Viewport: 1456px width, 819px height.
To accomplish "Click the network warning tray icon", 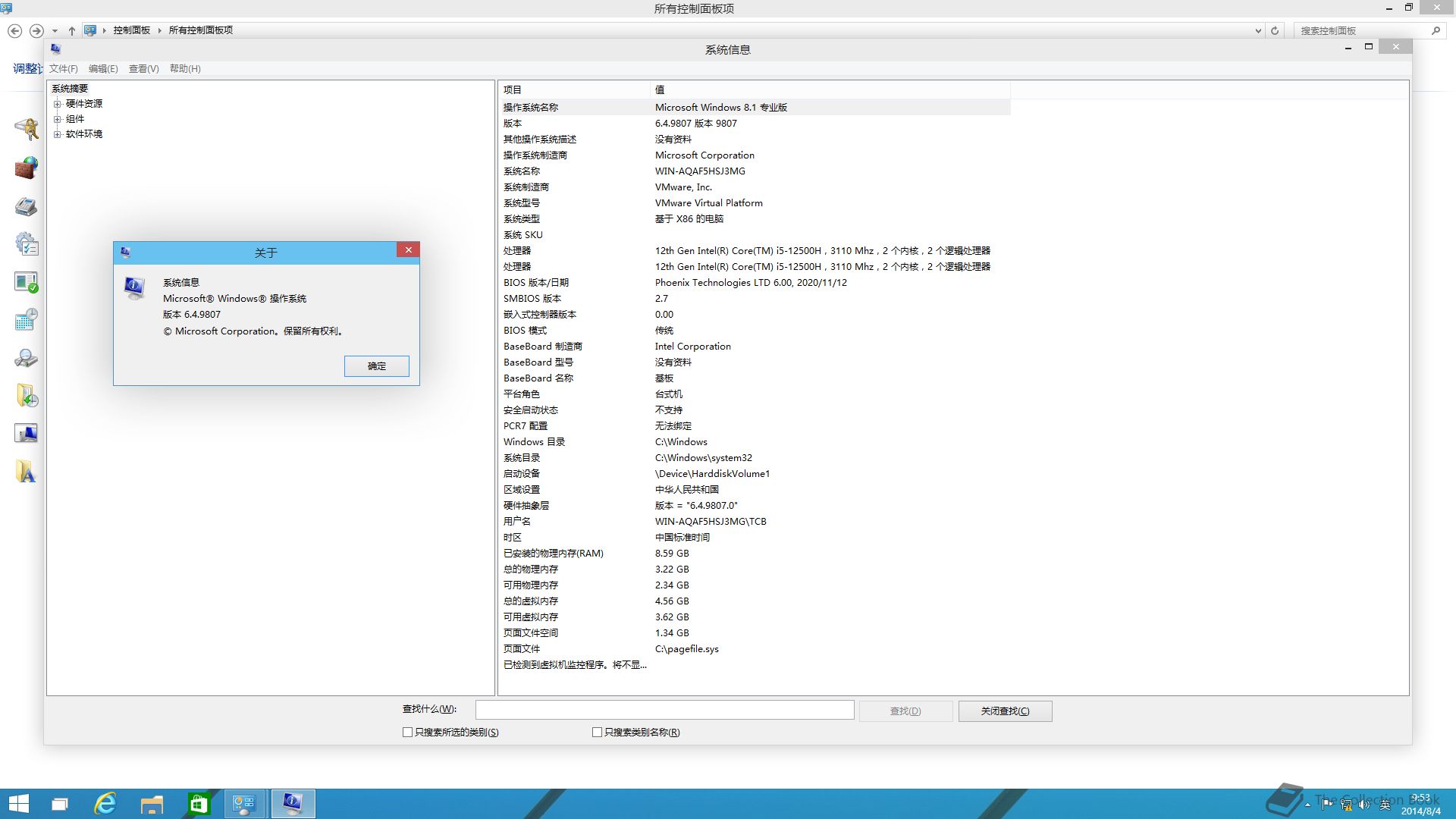I will 1346,805.
